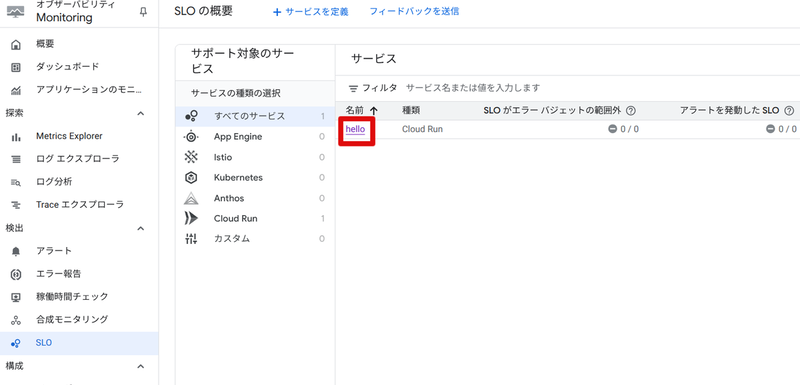This screenshot has width=800, height=385.
Task: Click Cloud Run type cell in hello row
Action: click(x=422, y=129)
